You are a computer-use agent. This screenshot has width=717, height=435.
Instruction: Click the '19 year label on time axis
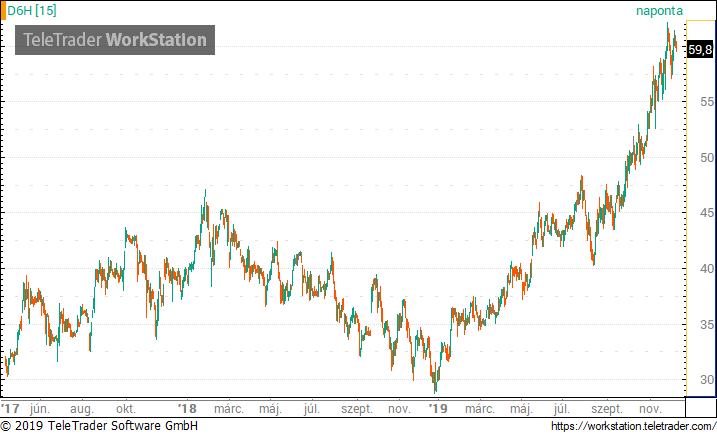click(x=438, y=408)
